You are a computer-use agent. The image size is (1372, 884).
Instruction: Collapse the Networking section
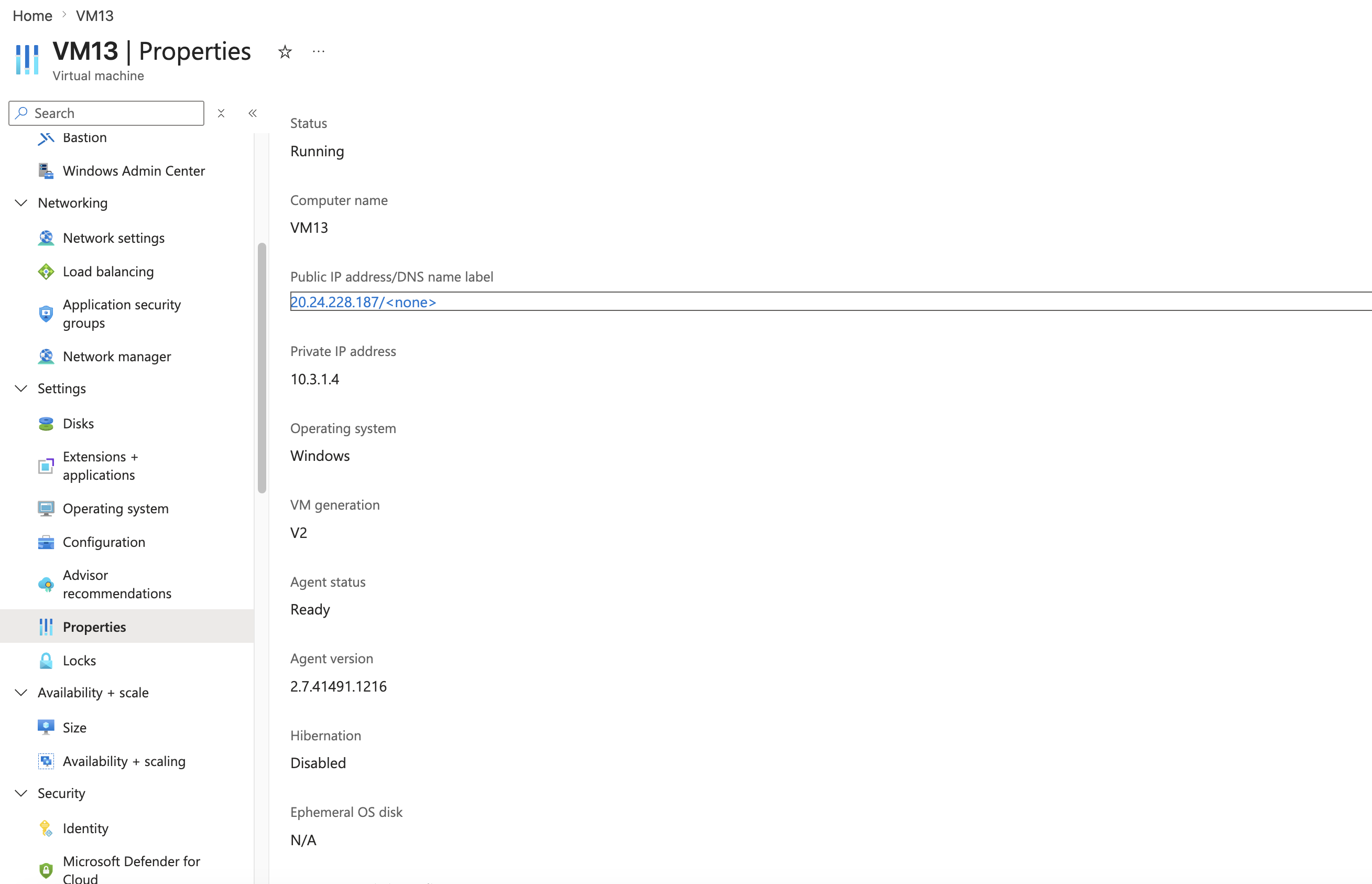[x=21, y=203]
